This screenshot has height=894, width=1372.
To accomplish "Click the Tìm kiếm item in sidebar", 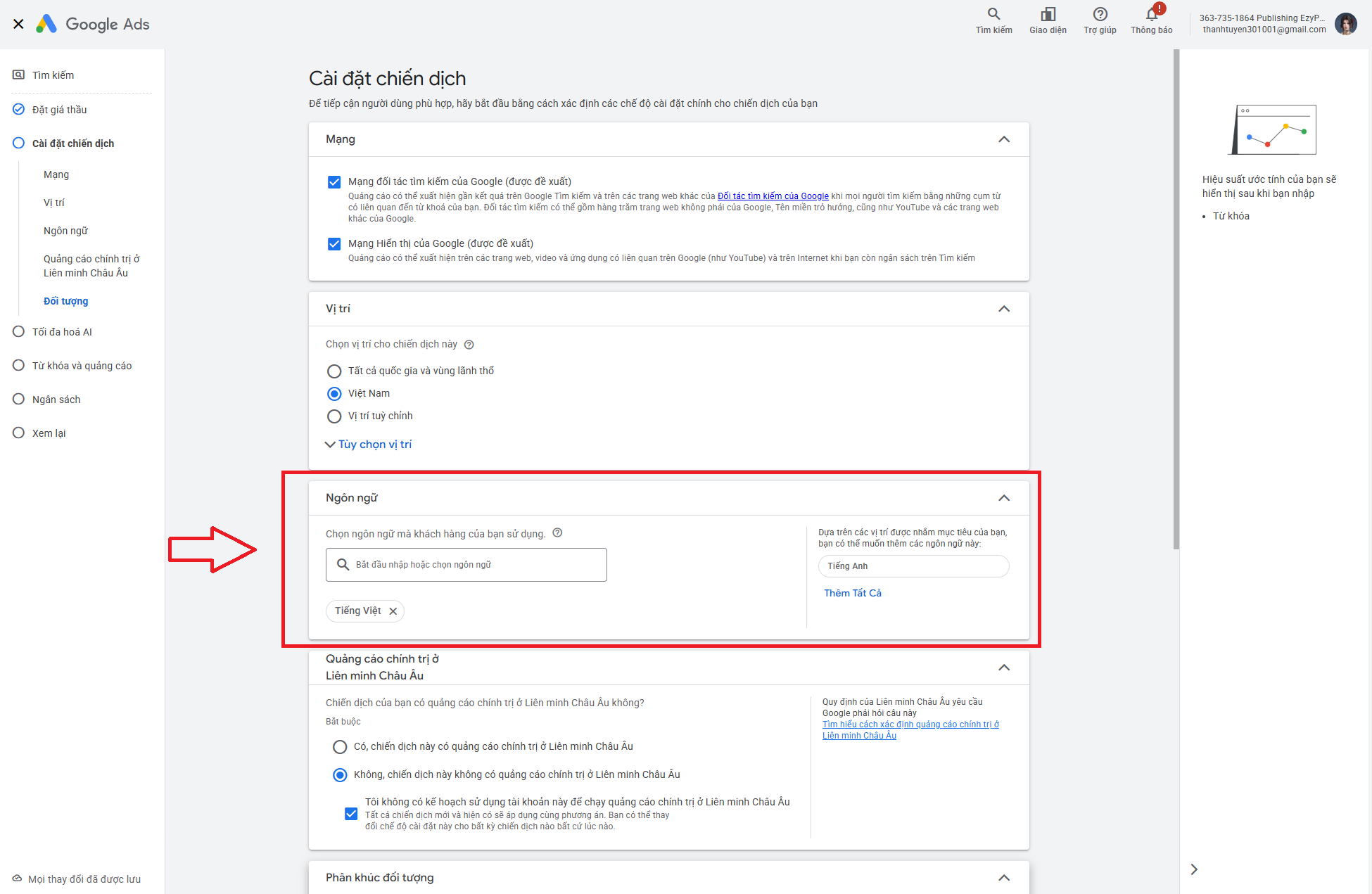I will click(53, 75).
